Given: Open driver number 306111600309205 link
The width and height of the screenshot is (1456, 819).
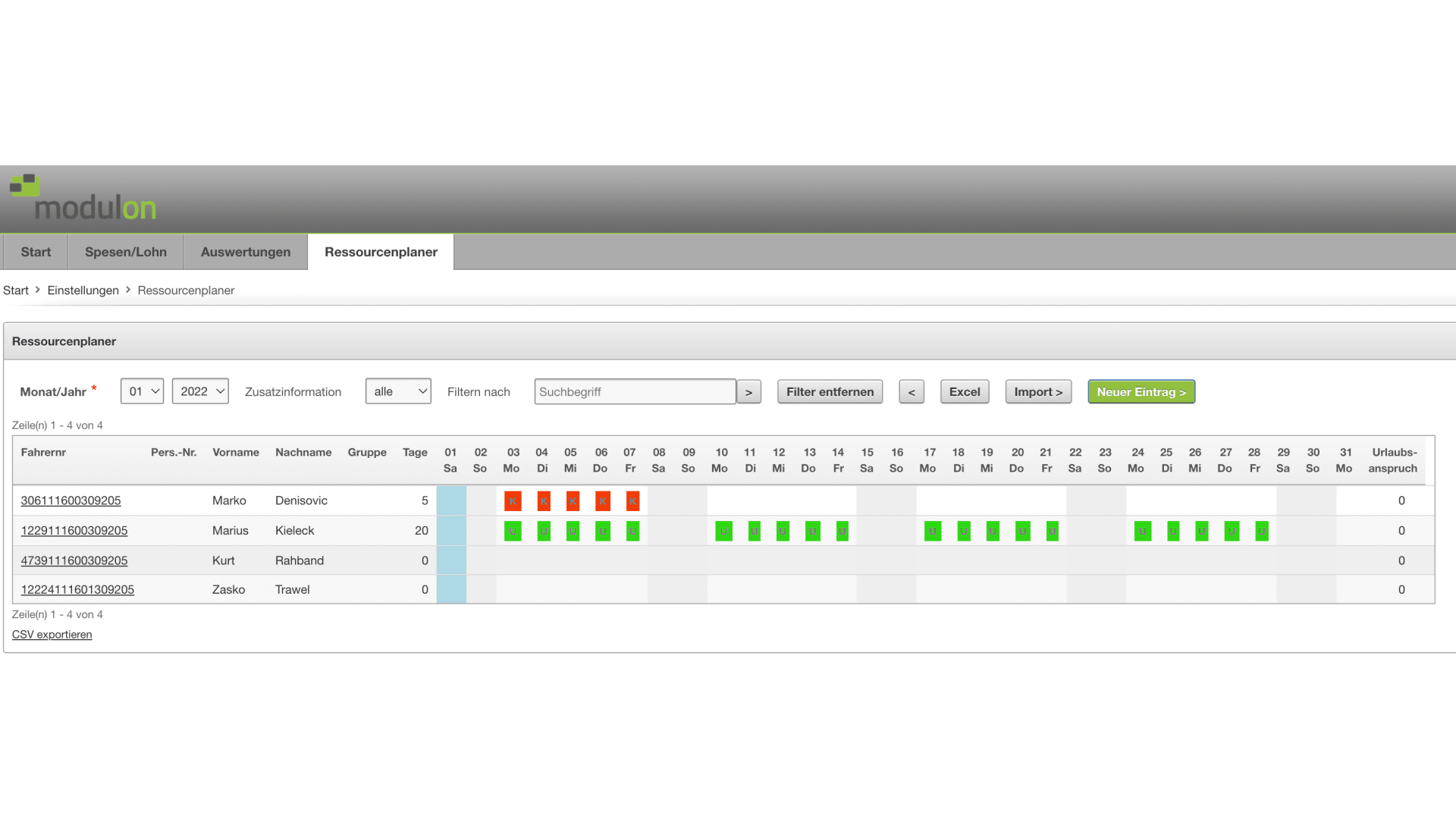Looking at the screenshot, I should point(71,500).
